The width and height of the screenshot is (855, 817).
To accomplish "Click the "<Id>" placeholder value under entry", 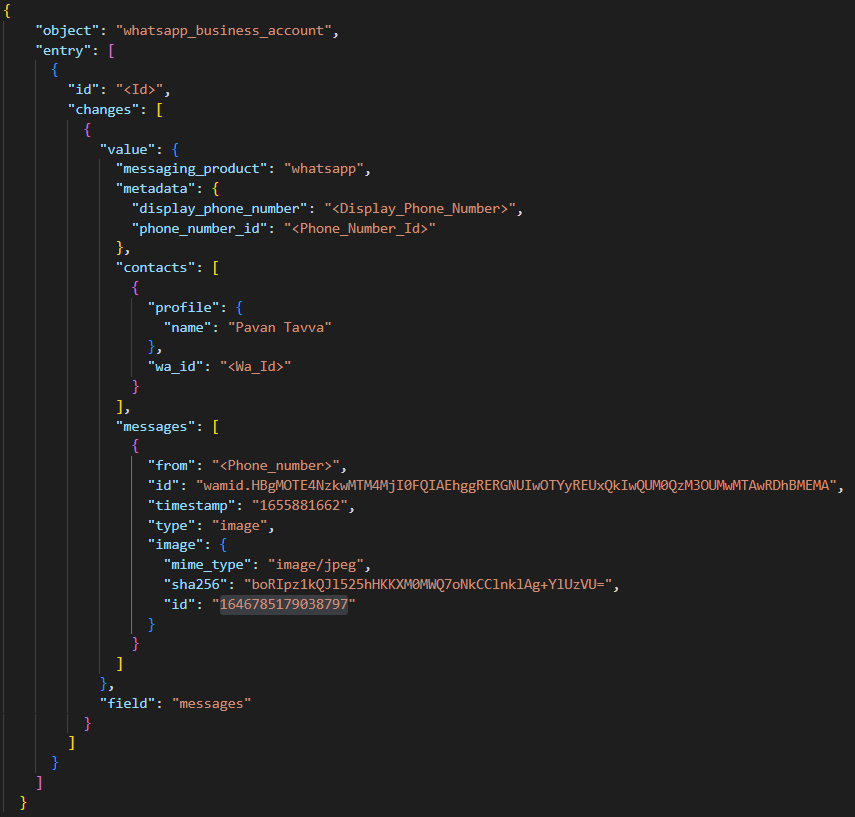I will (140, 90).
